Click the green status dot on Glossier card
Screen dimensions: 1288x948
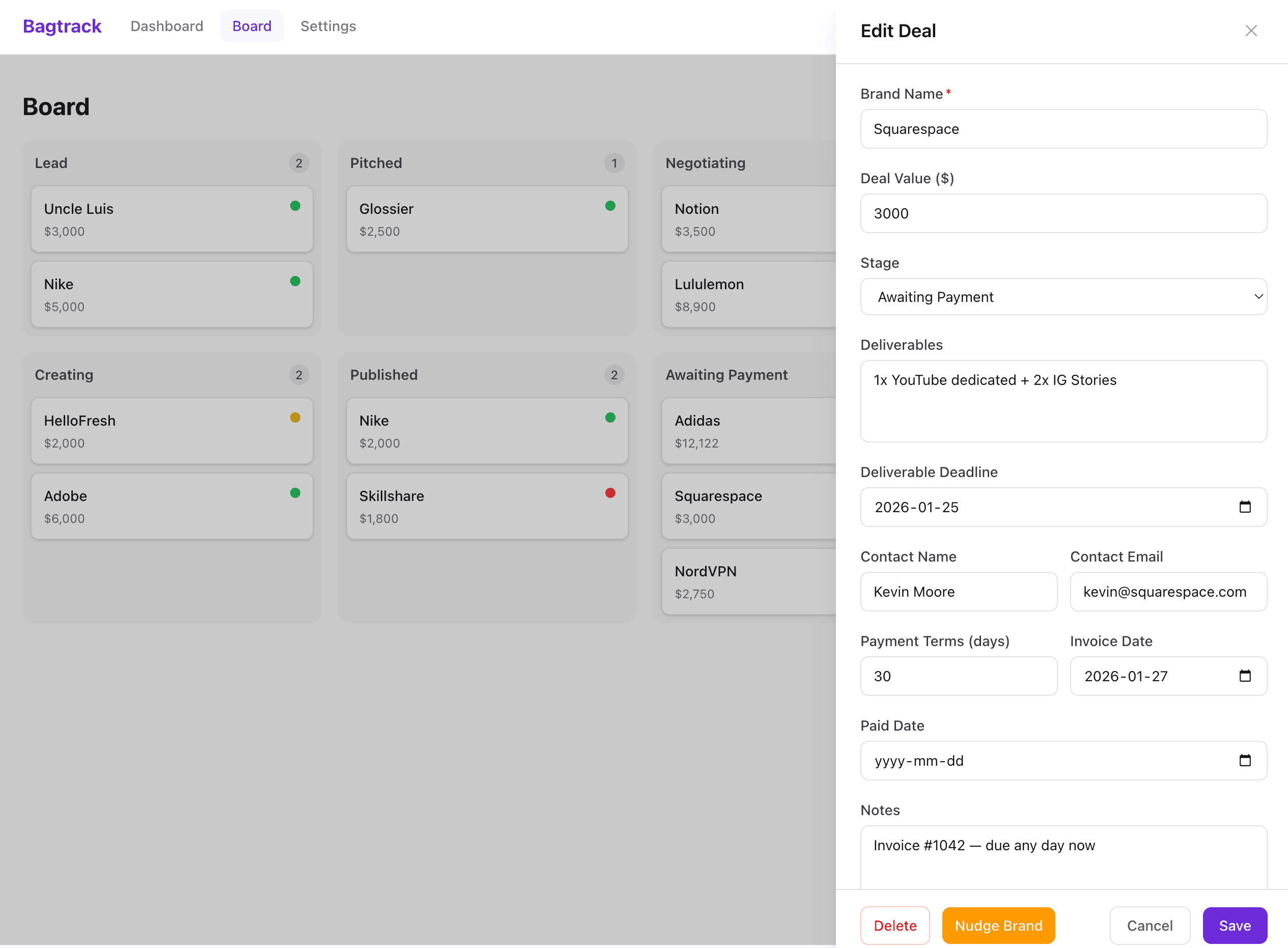click(610, 205)
